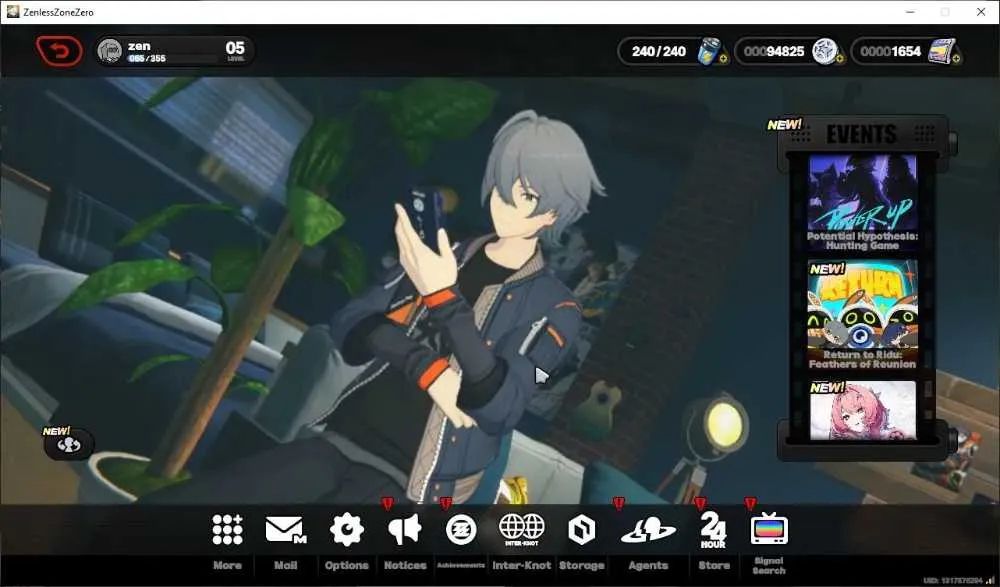
Task: Open the Options gear icon
Action: click(346, 530)
